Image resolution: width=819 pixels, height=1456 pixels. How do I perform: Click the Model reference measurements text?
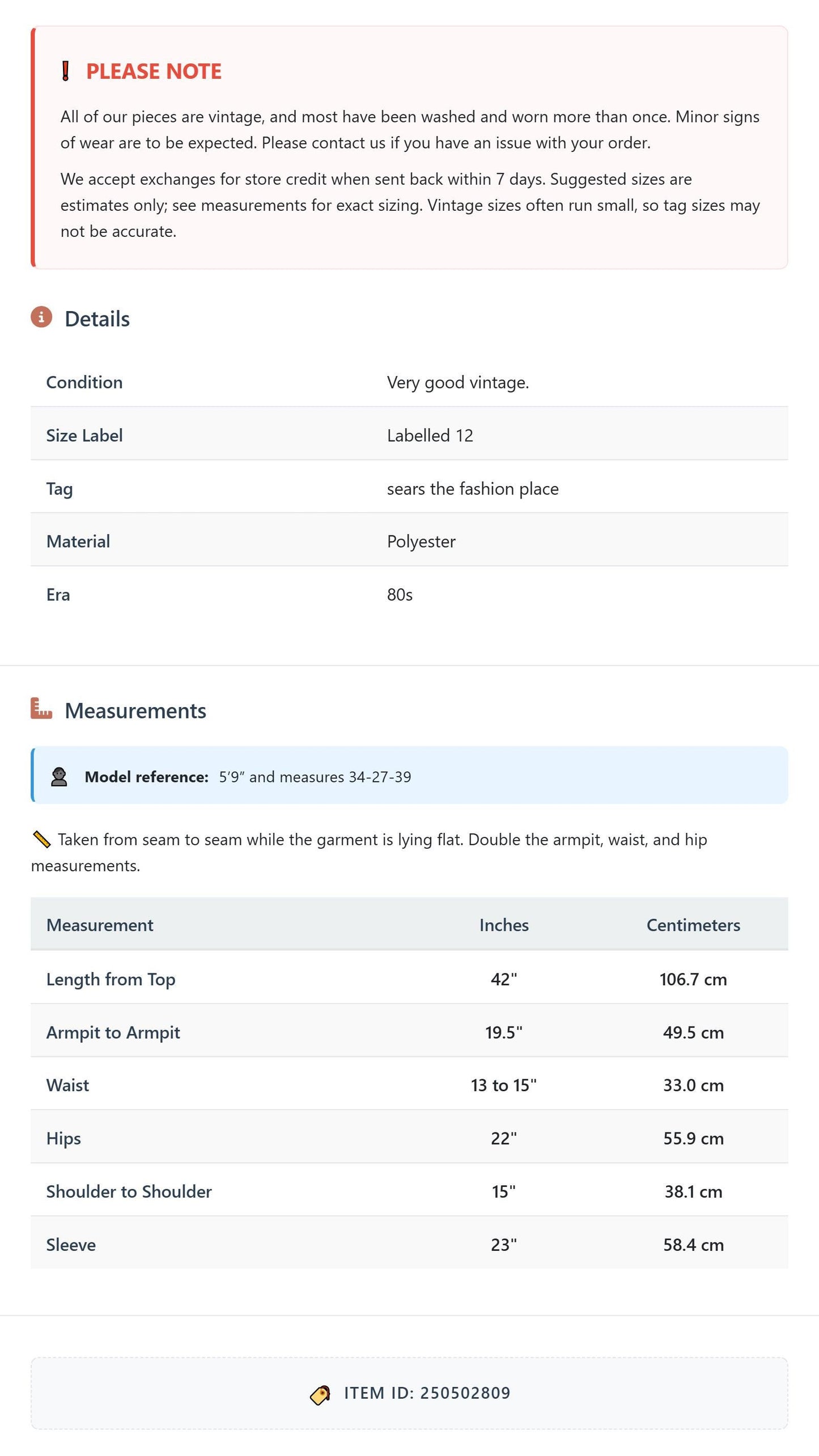click(x=315, y=777)
